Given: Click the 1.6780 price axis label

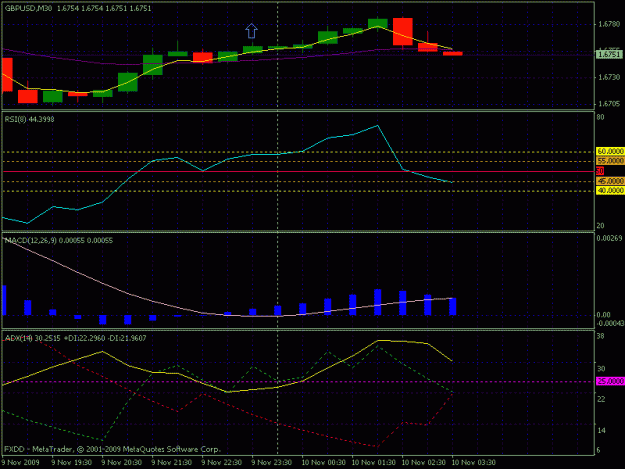Looking at the screenshot, I should click(x=609, y=24).
